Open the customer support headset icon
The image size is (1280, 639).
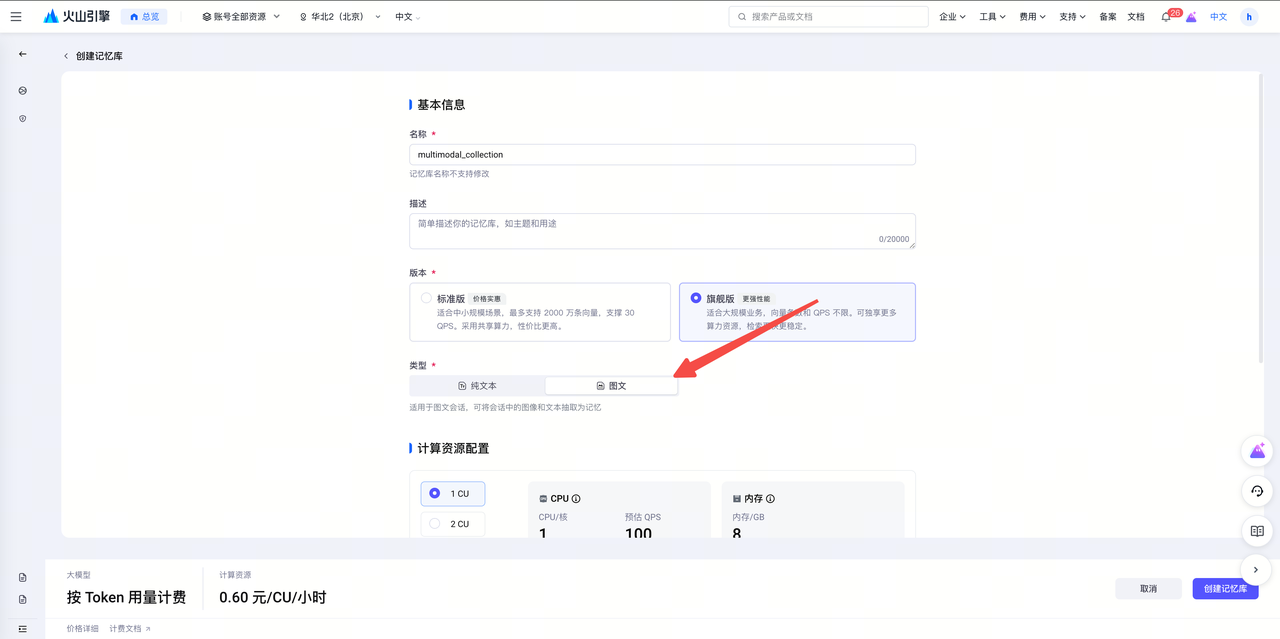1257,491
